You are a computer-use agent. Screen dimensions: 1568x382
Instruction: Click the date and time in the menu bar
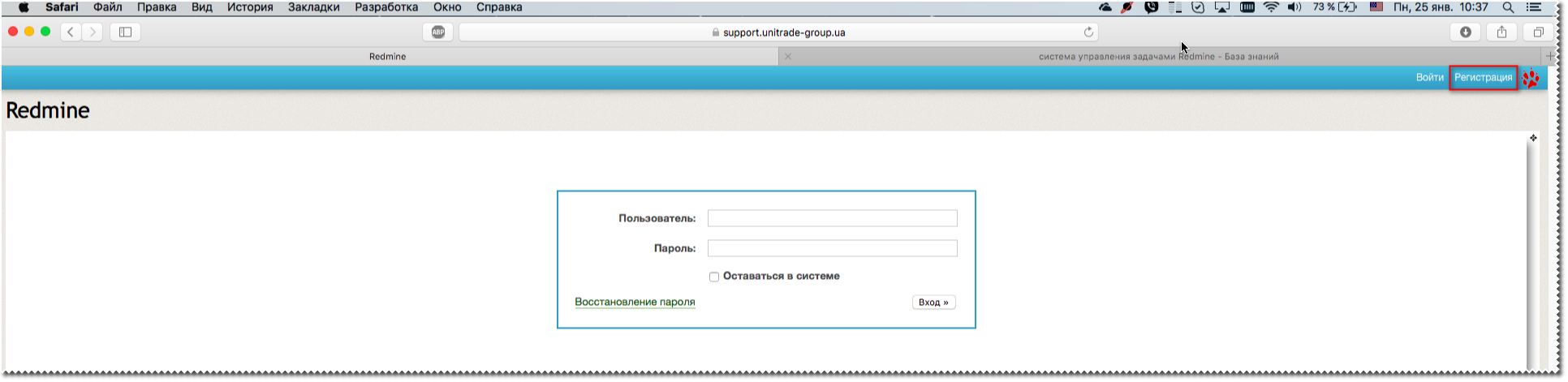(1441, 7)
